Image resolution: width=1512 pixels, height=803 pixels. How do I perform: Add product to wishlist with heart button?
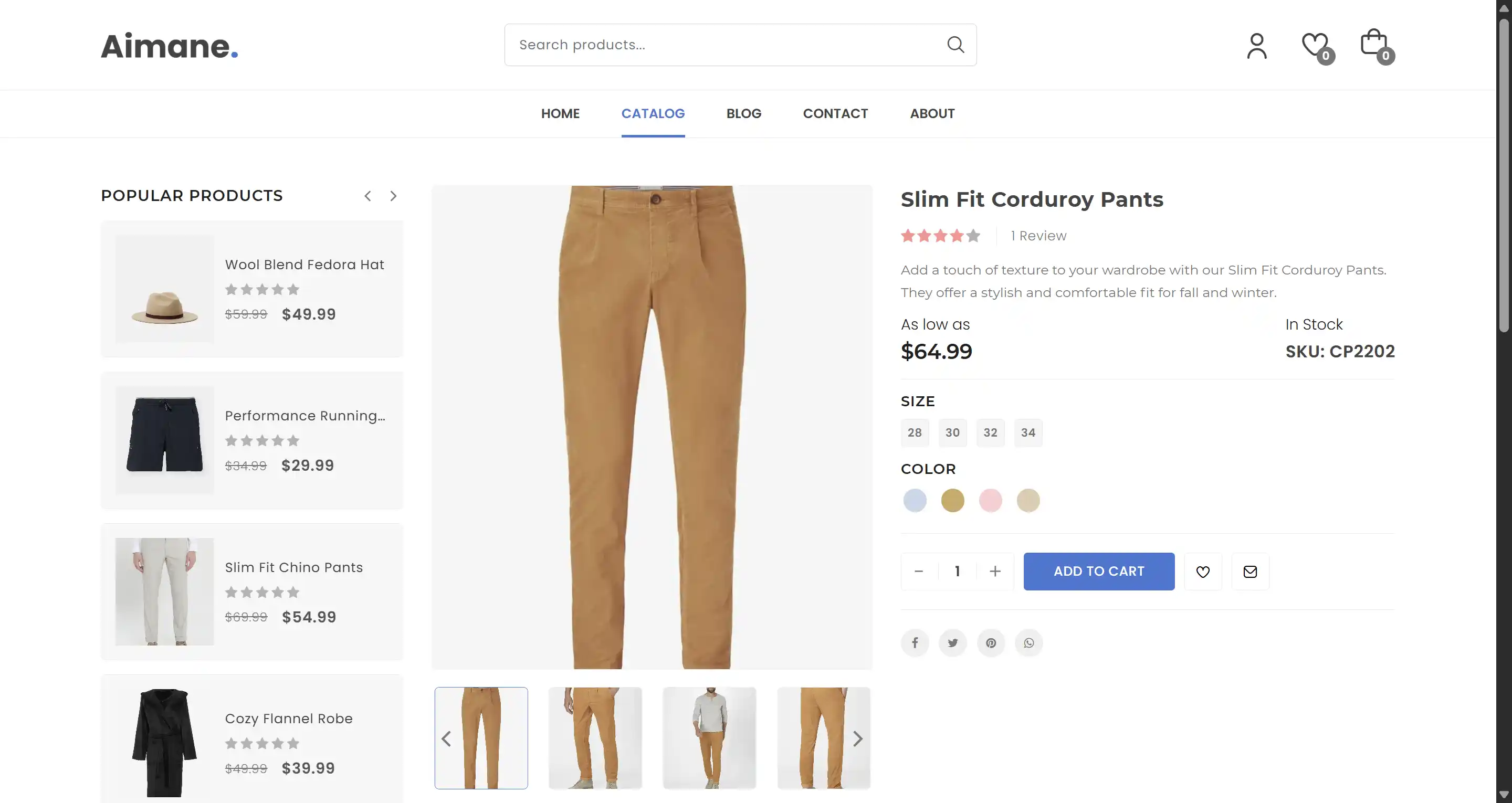tap(1203, 571)
